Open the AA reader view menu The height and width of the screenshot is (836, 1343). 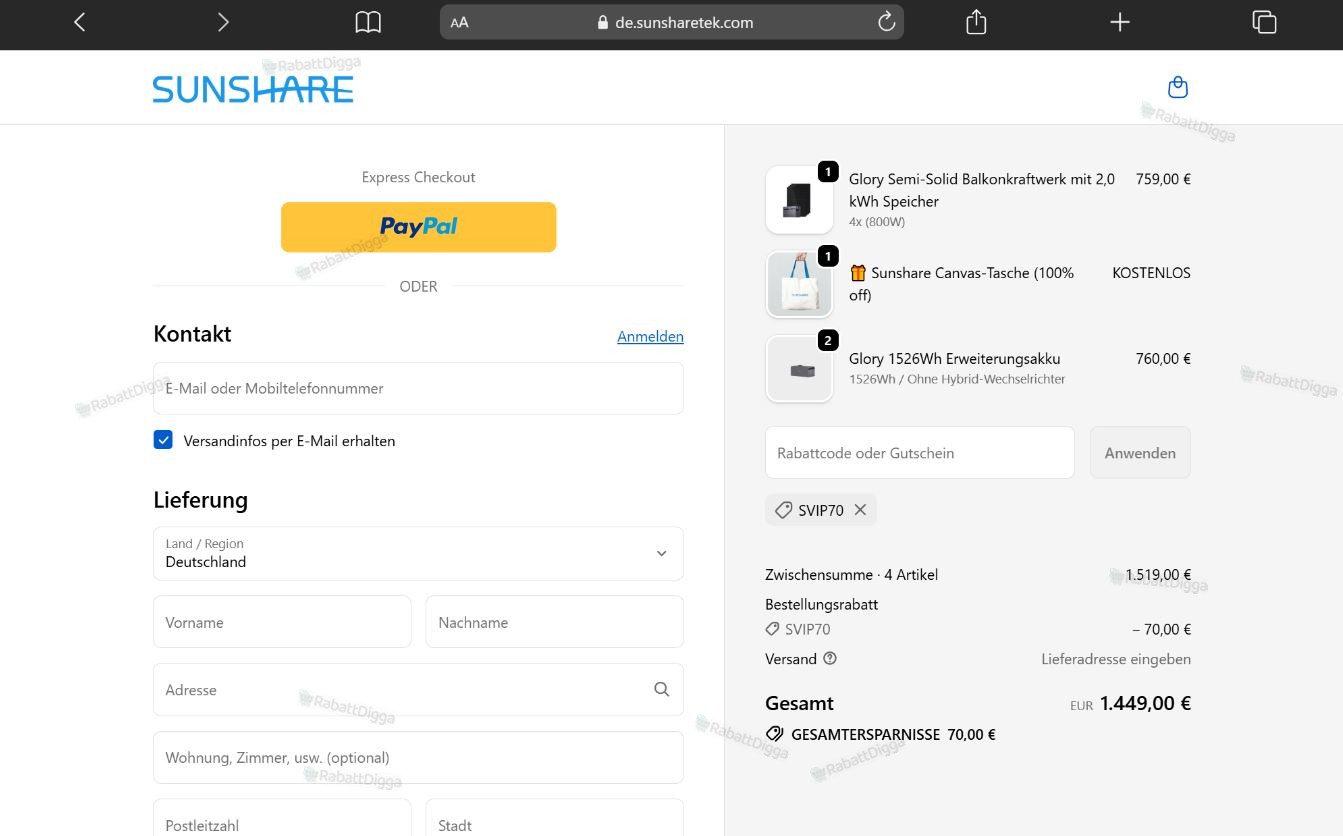459,22
